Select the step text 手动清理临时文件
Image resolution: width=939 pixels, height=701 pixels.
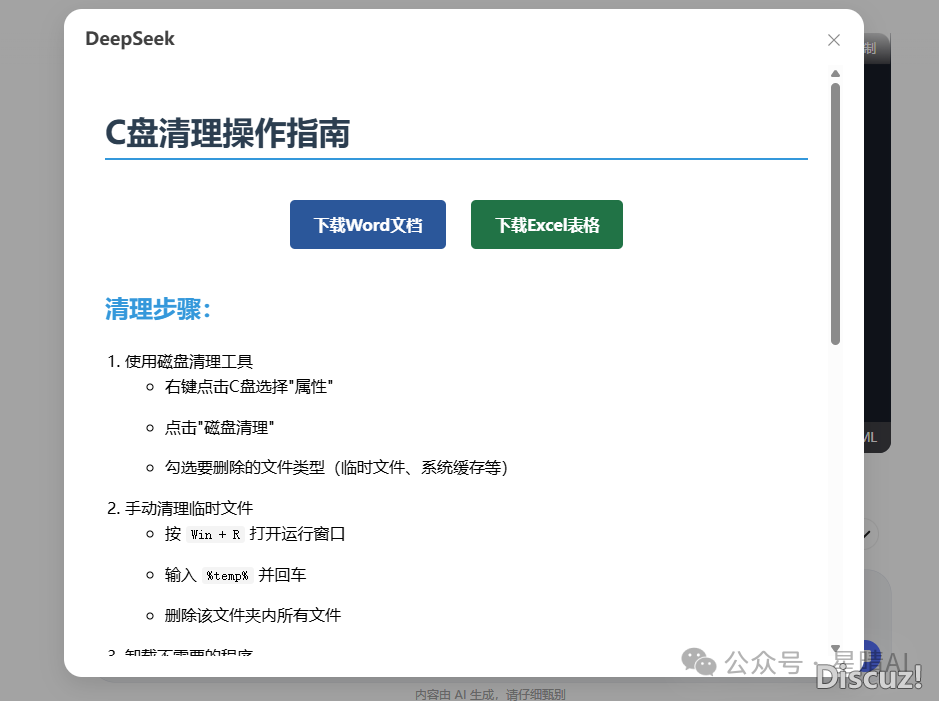pyautogui.click(x=189, y=508)
